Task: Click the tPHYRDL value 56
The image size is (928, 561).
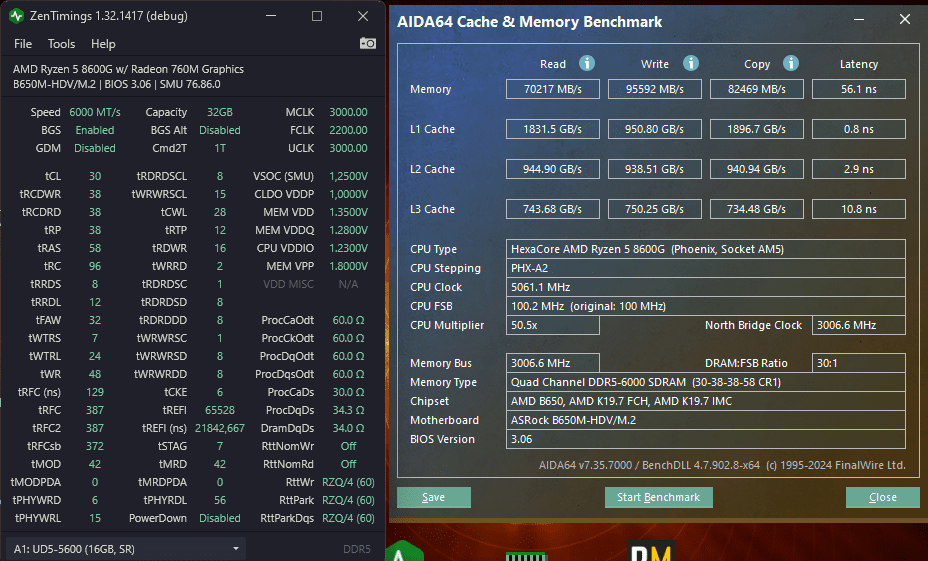Action: [220, 500]
